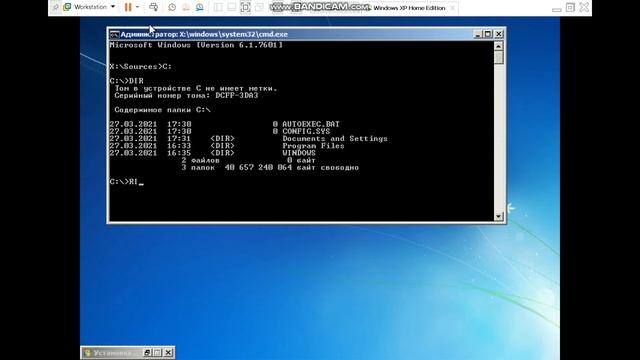Click revert to snapshot icon
This screenshot has width=640, height=360.
point(186,7)
